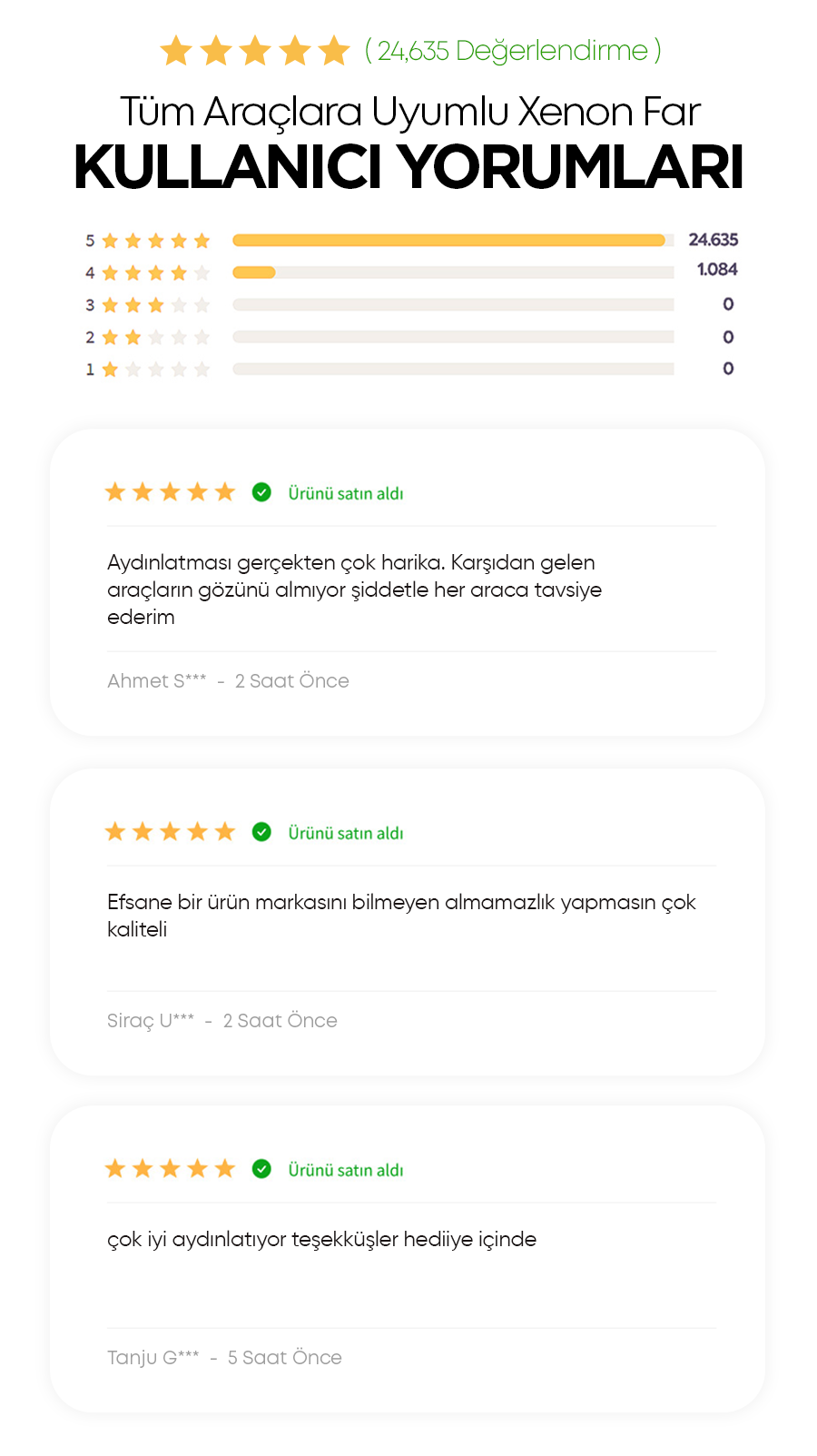Click the star rating on Siraç's review
This screenshot has height=1456, width=817.
[170, 832]
